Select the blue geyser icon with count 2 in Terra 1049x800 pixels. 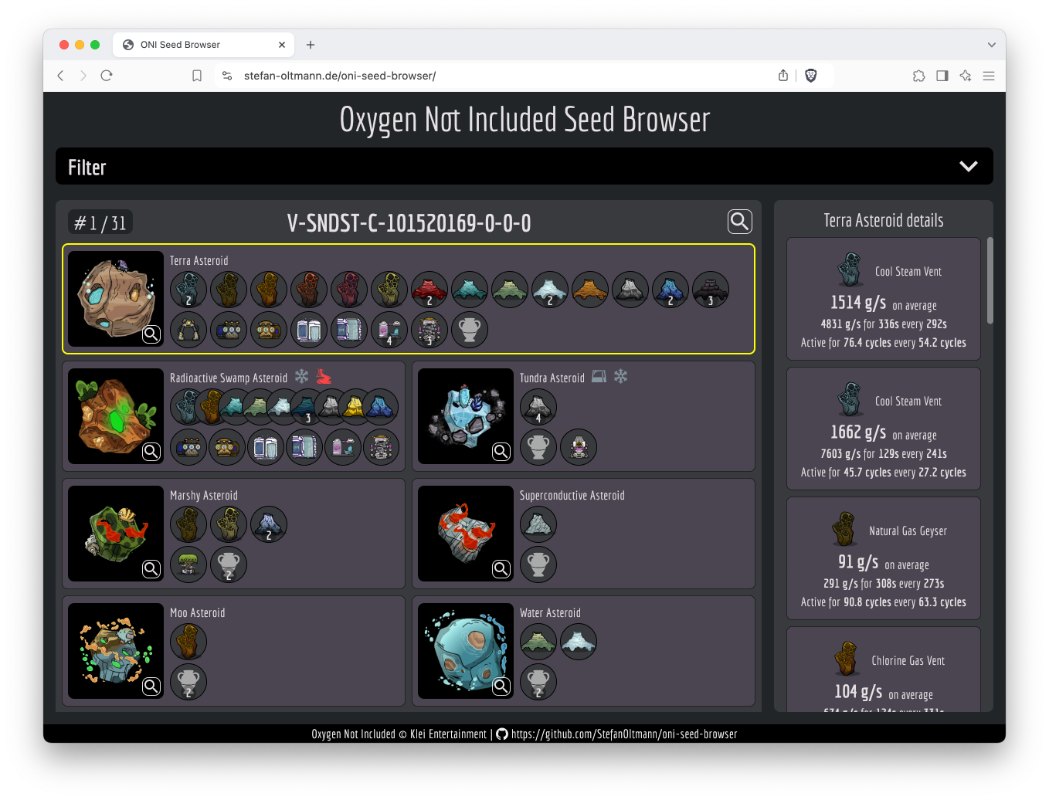[670, 290]
